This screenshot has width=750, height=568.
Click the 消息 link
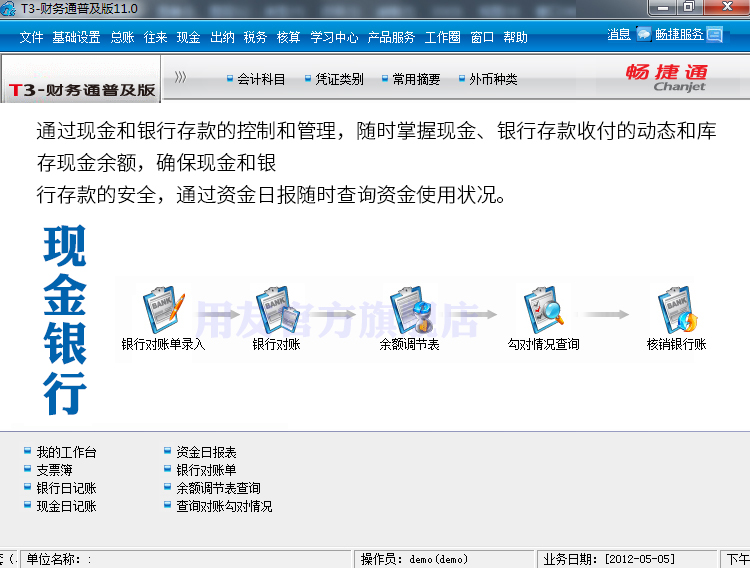(x=619, y=34)
